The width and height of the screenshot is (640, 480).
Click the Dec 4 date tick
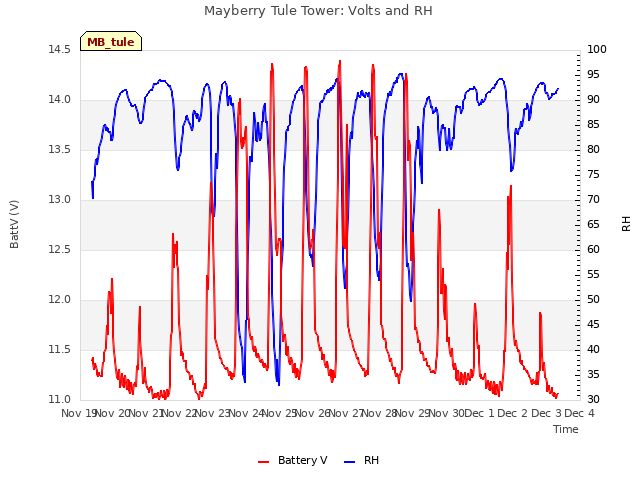(x=580, y=413)
